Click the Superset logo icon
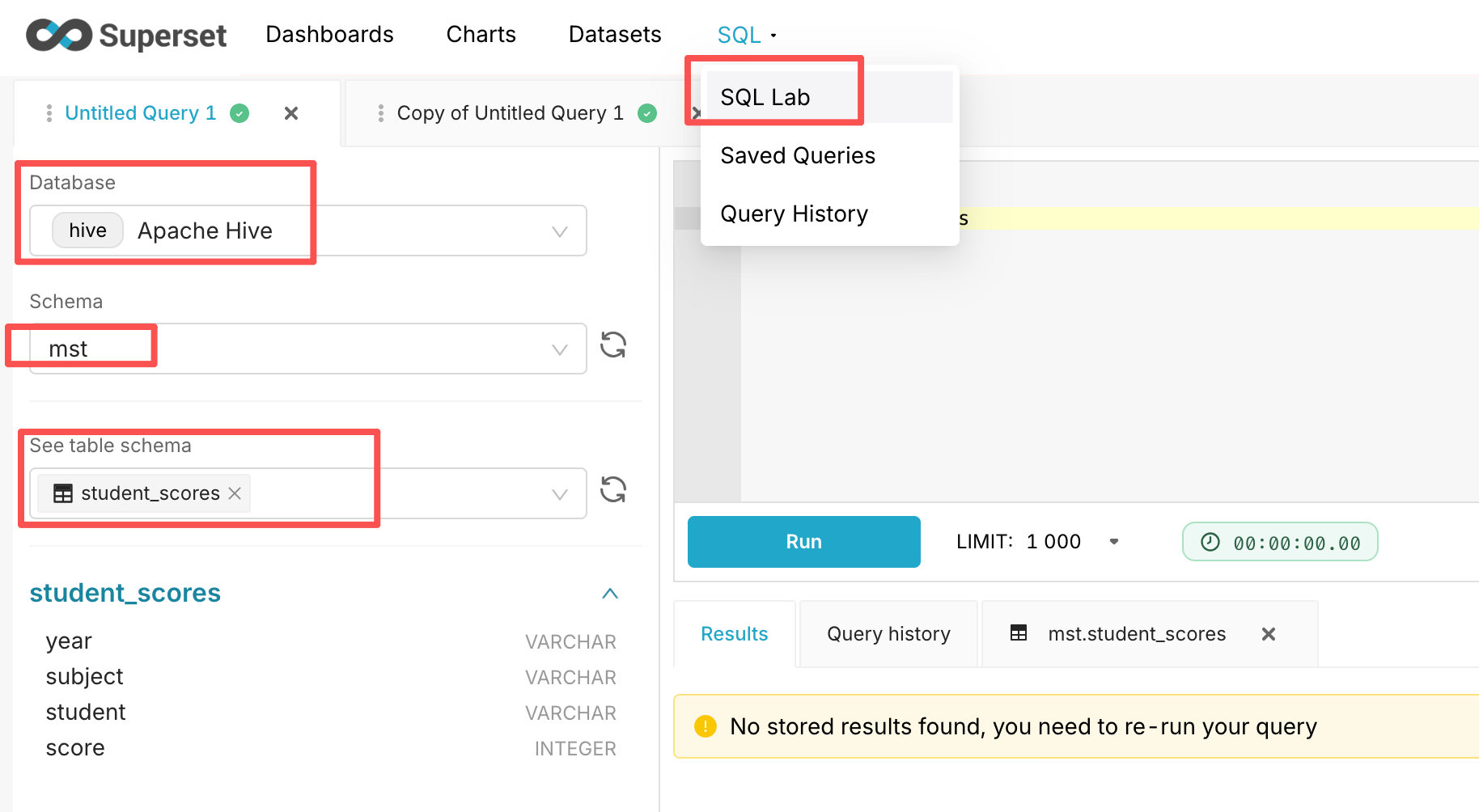This screenshot has height=812, width=1479. (59, 35)
